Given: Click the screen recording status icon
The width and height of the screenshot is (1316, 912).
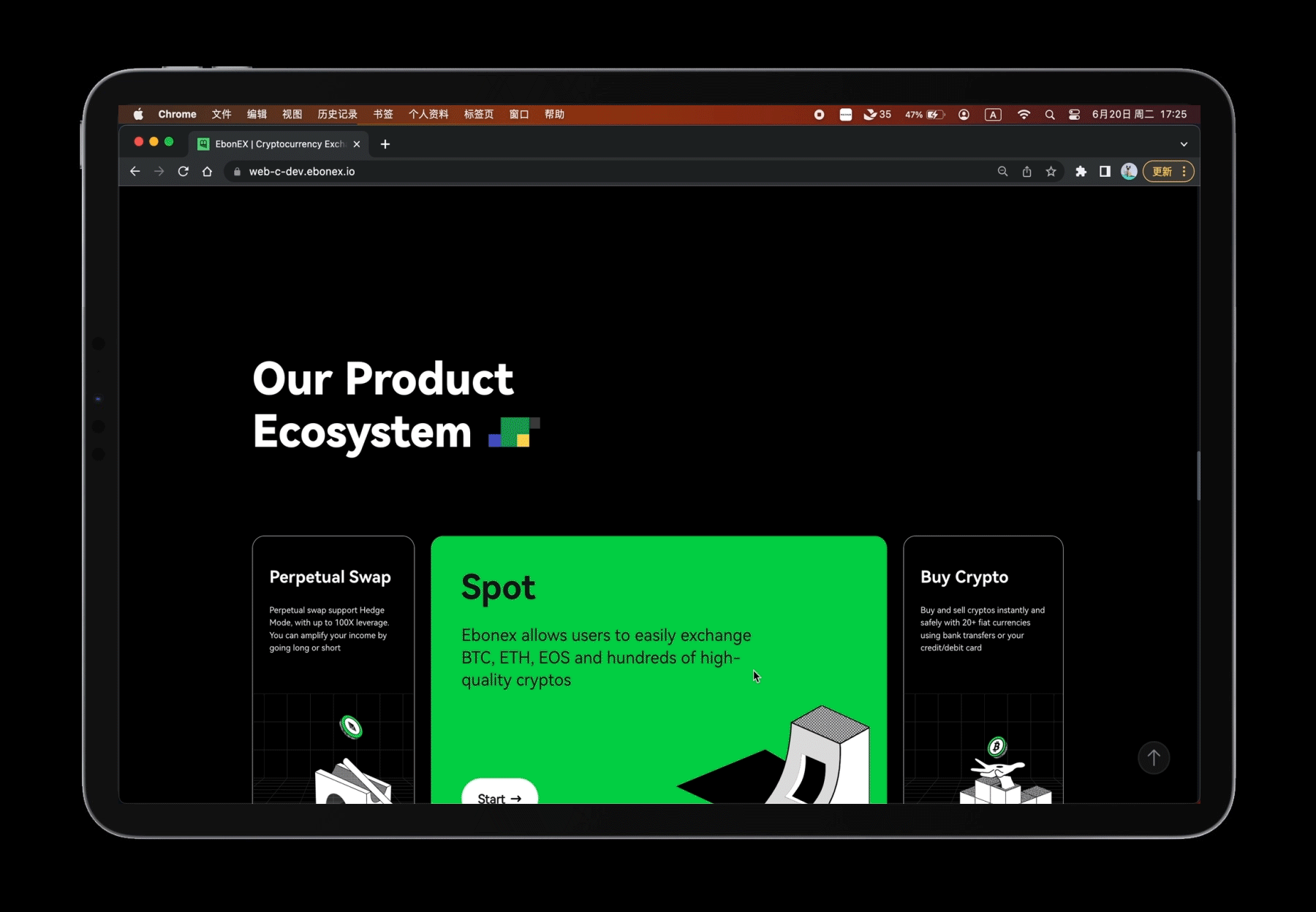Looking at the screenshot, I should [819, 115].
